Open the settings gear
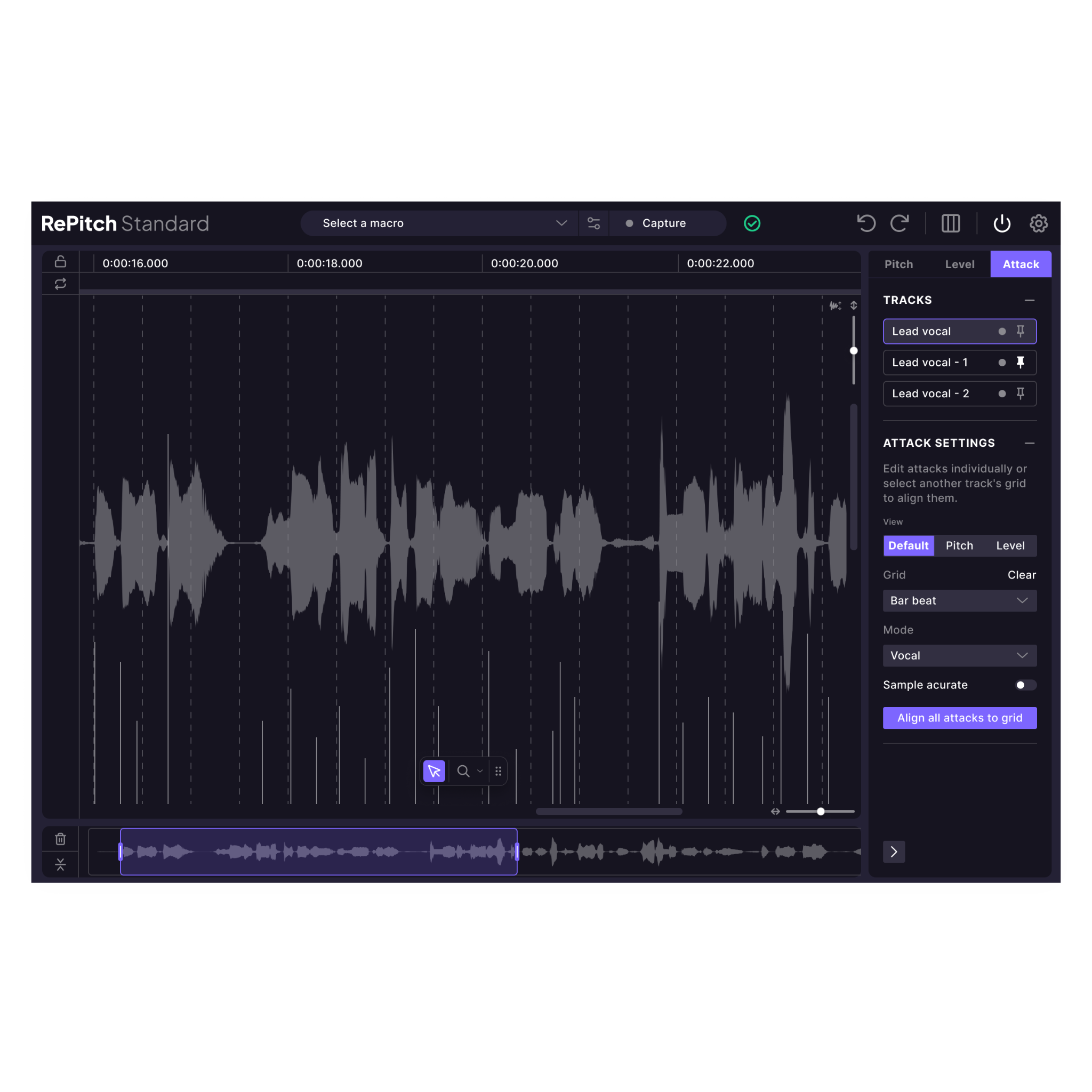 (1038, 223)
